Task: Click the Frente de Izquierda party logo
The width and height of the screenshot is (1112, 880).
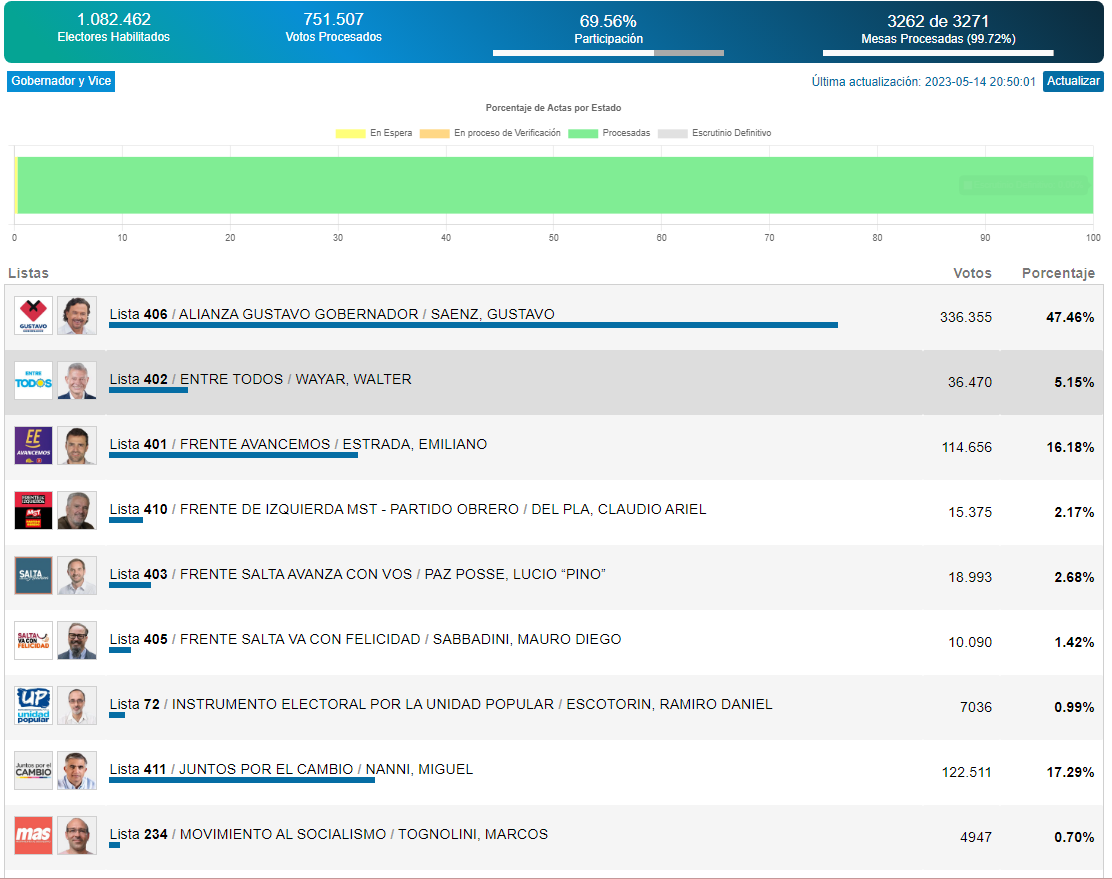Action: (34, 511)
